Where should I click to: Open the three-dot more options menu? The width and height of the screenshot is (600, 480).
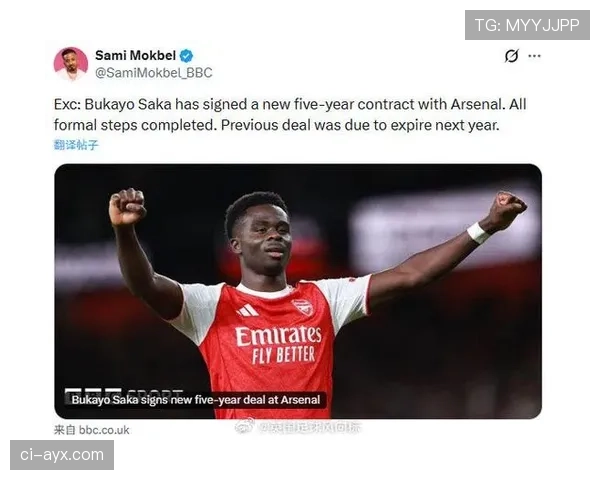pyautogui.click(x=534, y=56)
